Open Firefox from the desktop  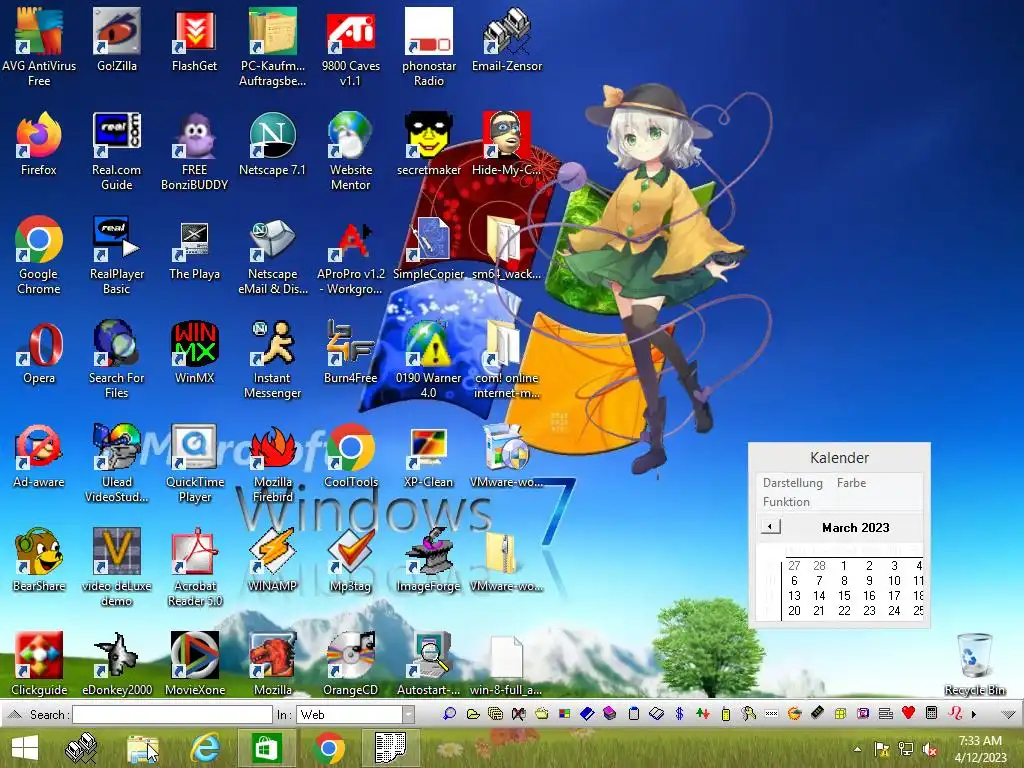click(x=39, y=144)
